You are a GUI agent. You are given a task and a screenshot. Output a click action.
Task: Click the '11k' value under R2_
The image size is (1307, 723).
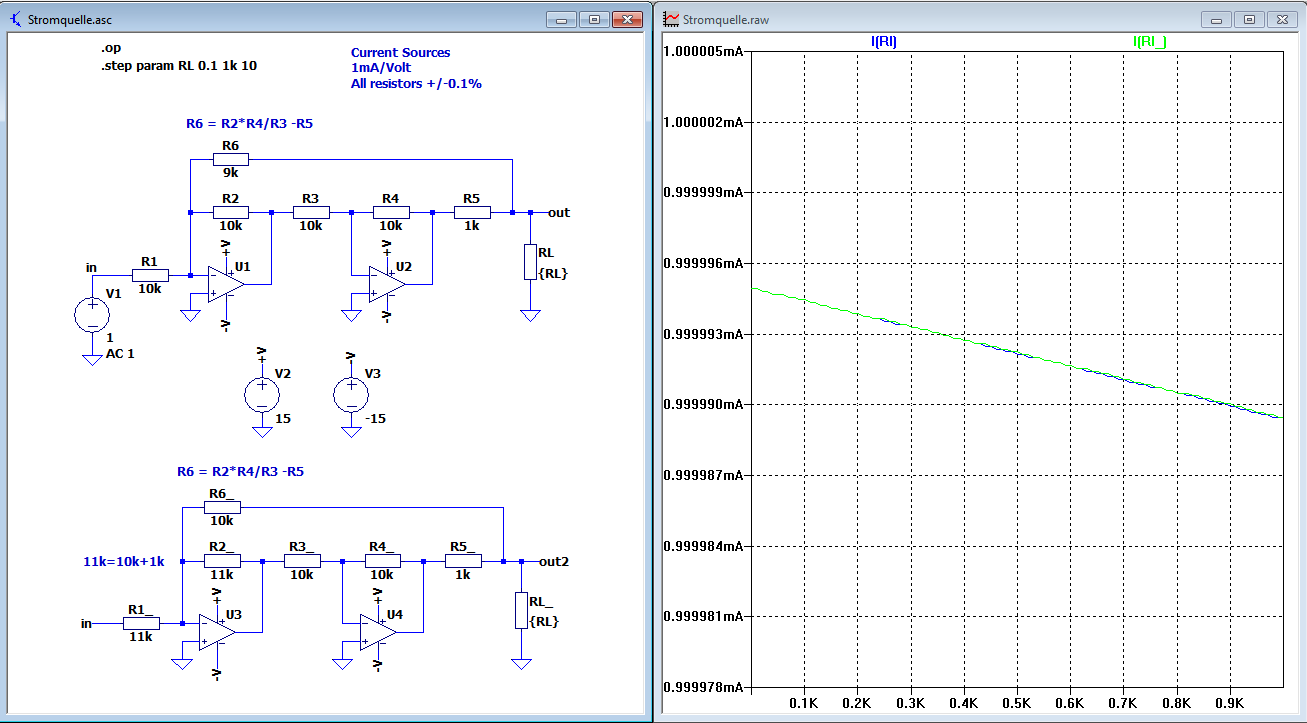click(222, 575)
